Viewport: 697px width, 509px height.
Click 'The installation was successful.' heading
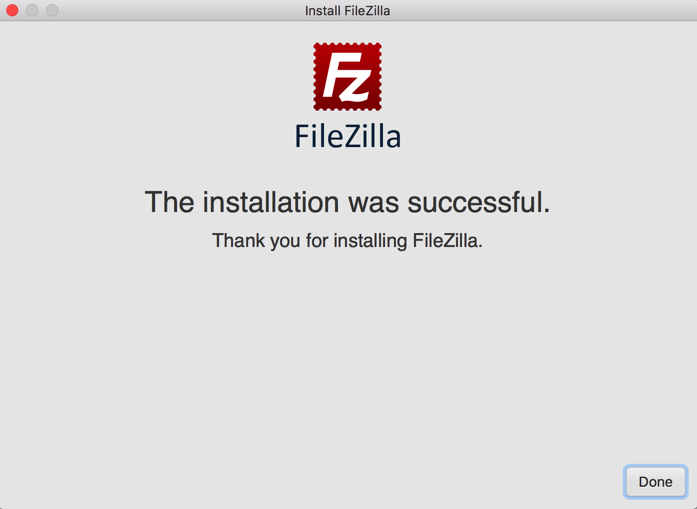point(348,202)
